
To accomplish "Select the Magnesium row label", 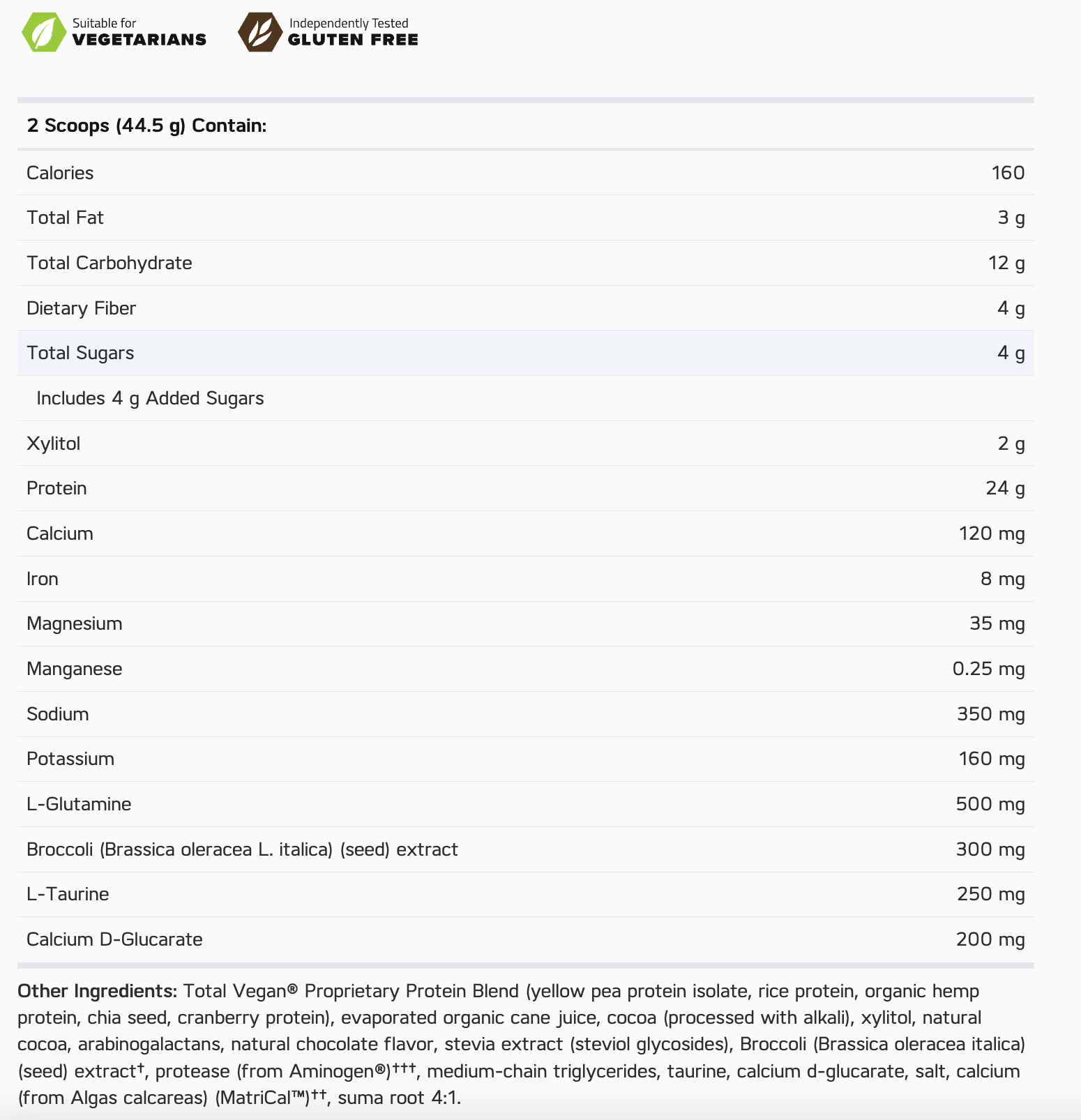I will coord(75,623).
